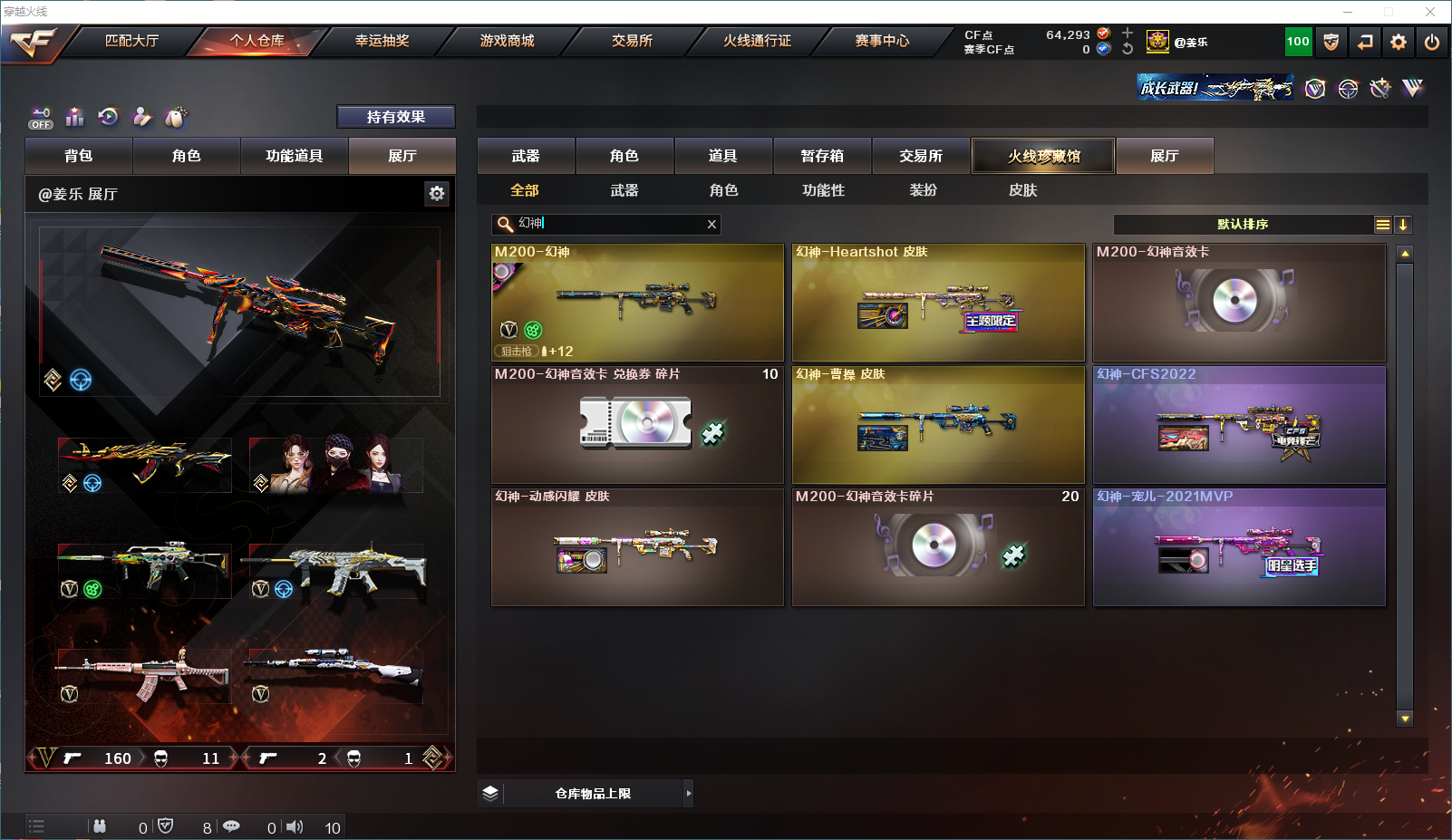The height and width of the screenshot is (840, 1452).
Task: Click the search box containing 幻神
Action: coord(606,224)
